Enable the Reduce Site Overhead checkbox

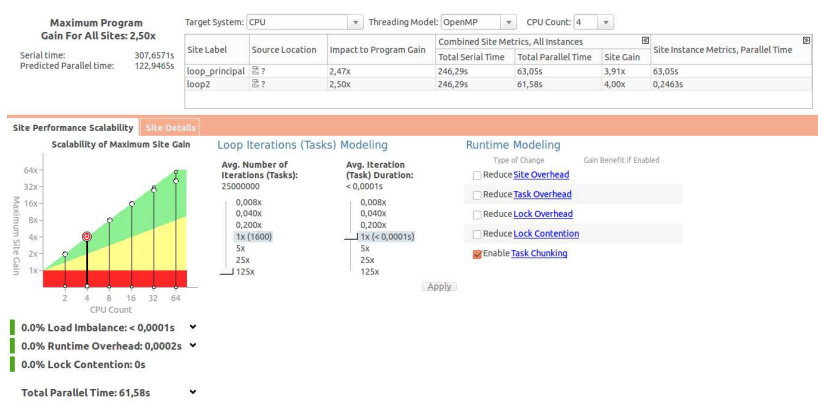point(477,175)
